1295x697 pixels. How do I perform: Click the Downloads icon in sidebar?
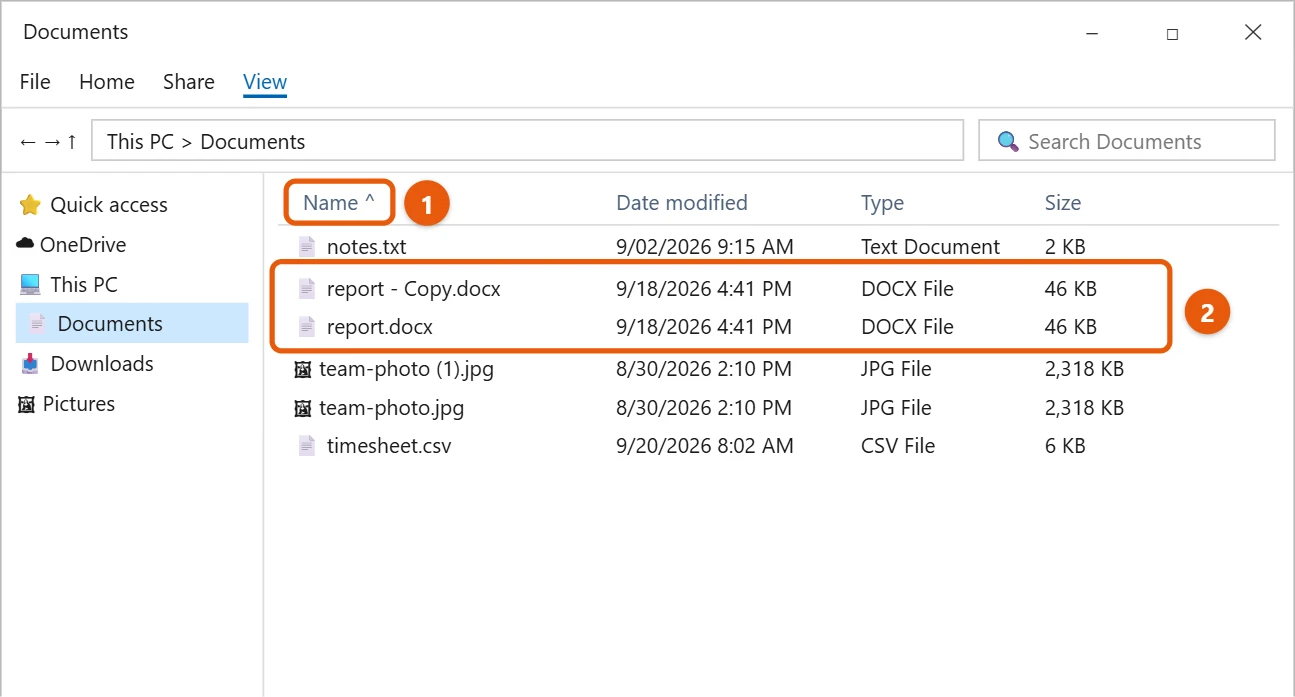30,364
